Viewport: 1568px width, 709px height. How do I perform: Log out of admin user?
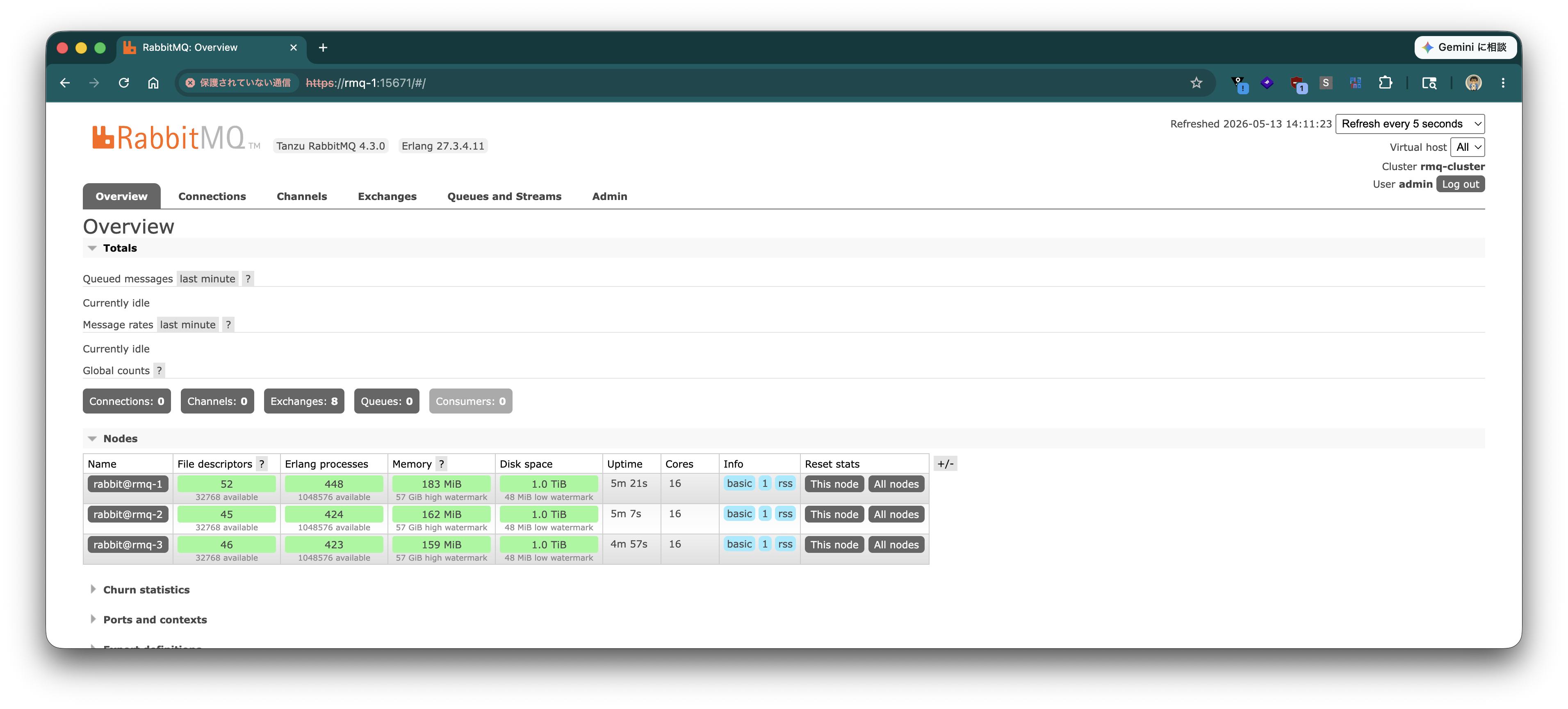pos(1460,184)
